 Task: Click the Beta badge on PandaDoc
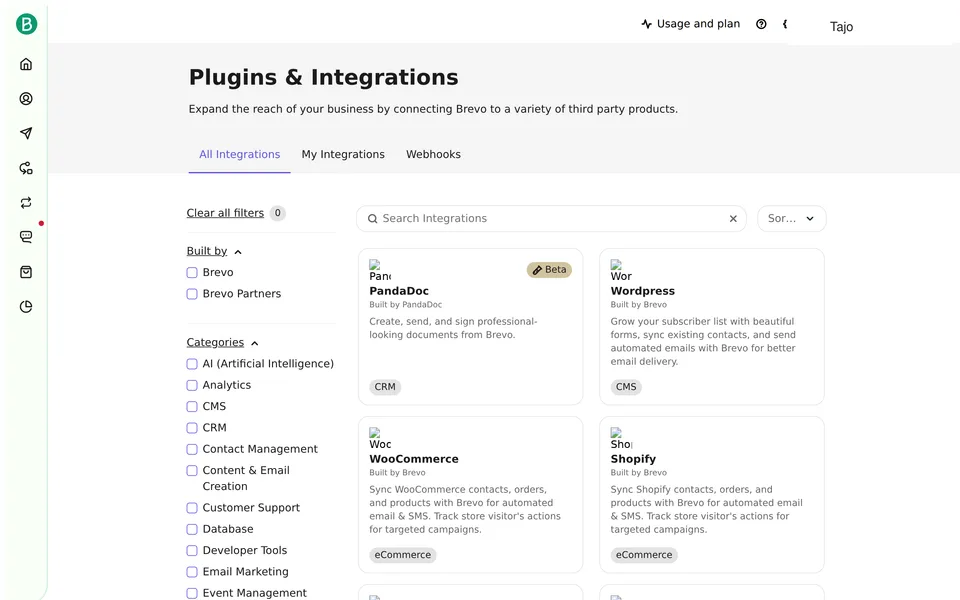549,270
